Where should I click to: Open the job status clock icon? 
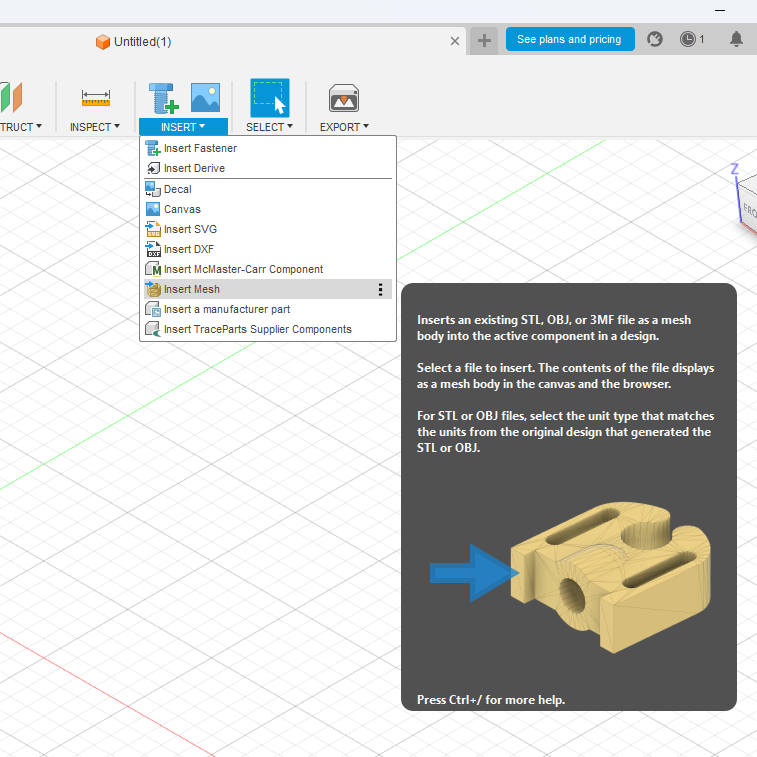point(688,40)
